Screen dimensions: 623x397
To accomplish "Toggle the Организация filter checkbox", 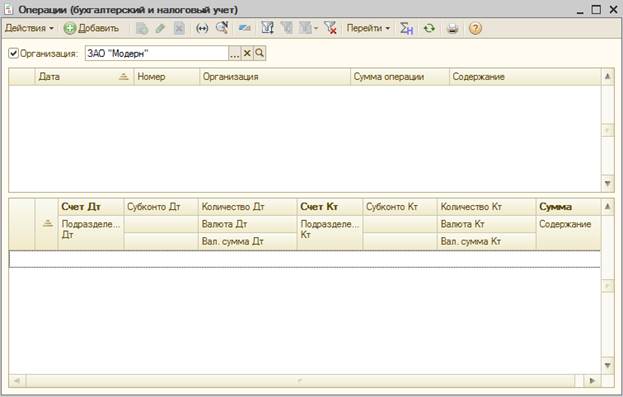I will [x=14, y=53].
